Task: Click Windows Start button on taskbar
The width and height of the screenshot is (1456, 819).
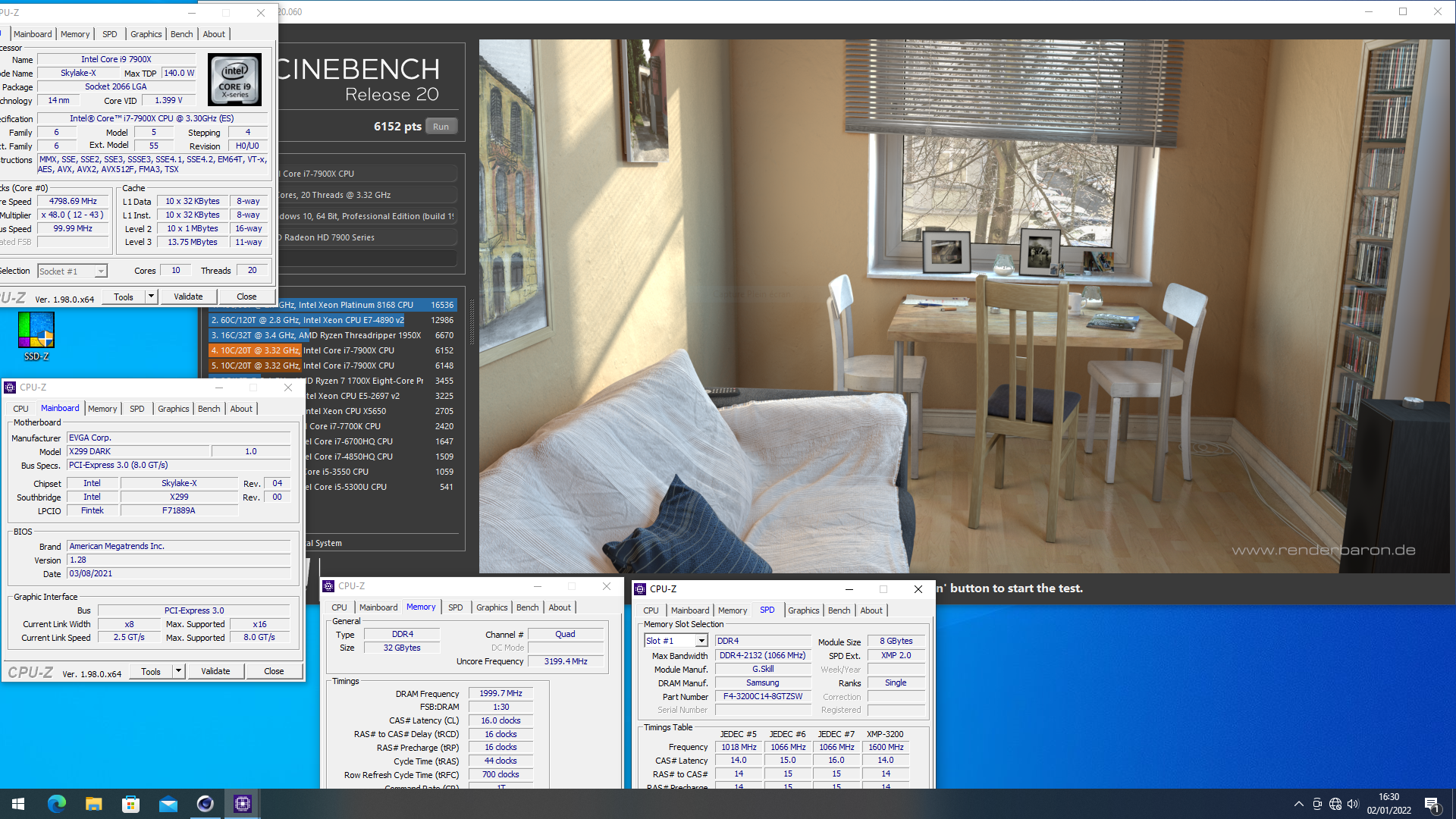Action: pos(18,804)
